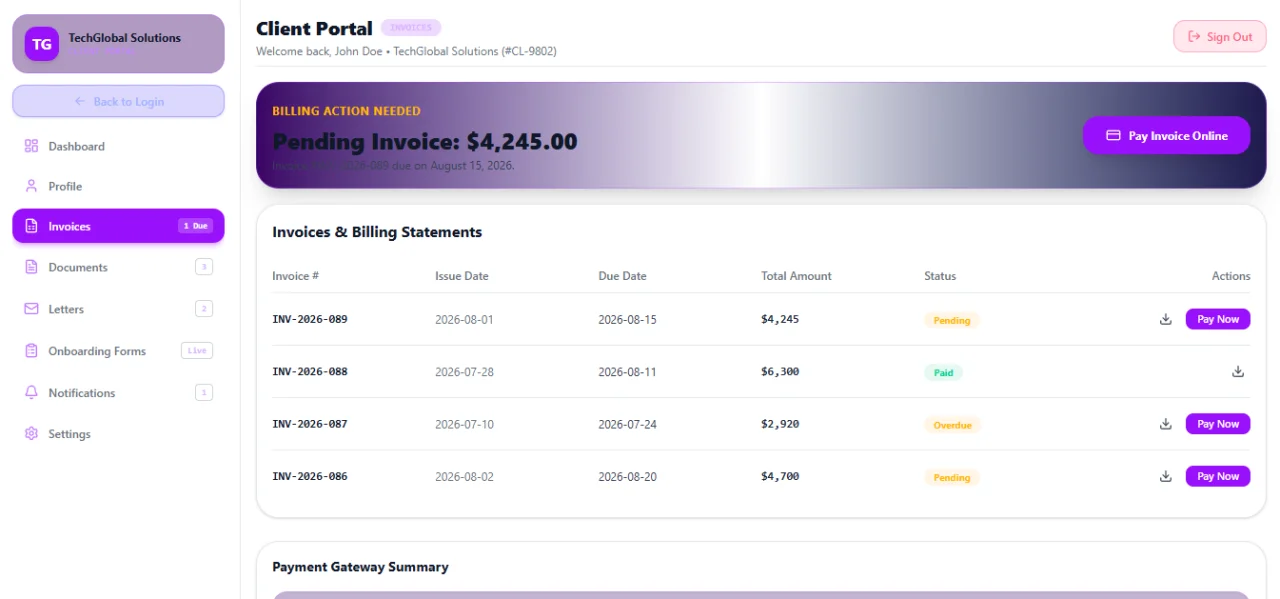Click Pay Now for INV-2026-087

tap(1218, 424)
